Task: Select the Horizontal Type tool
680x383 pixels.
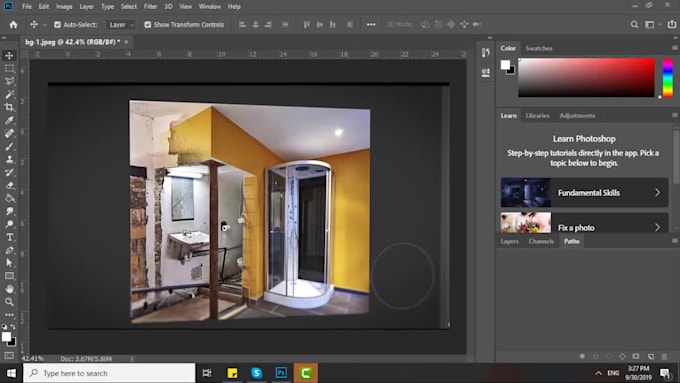Action: point(9,237)
